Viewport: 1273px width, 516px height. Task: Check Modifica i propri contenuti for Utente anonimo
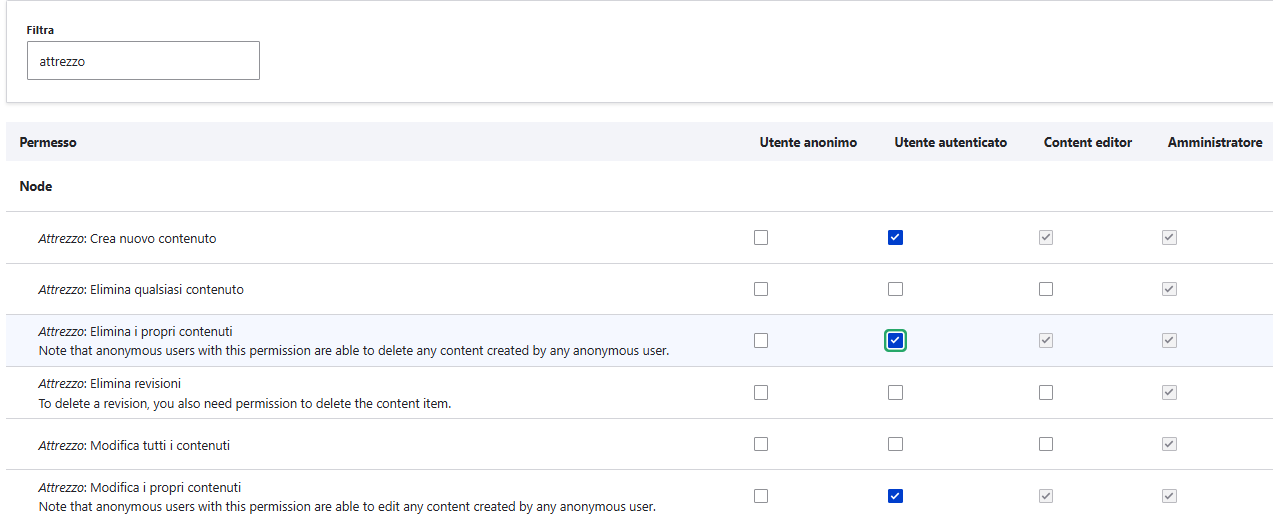tap(761, 496)
